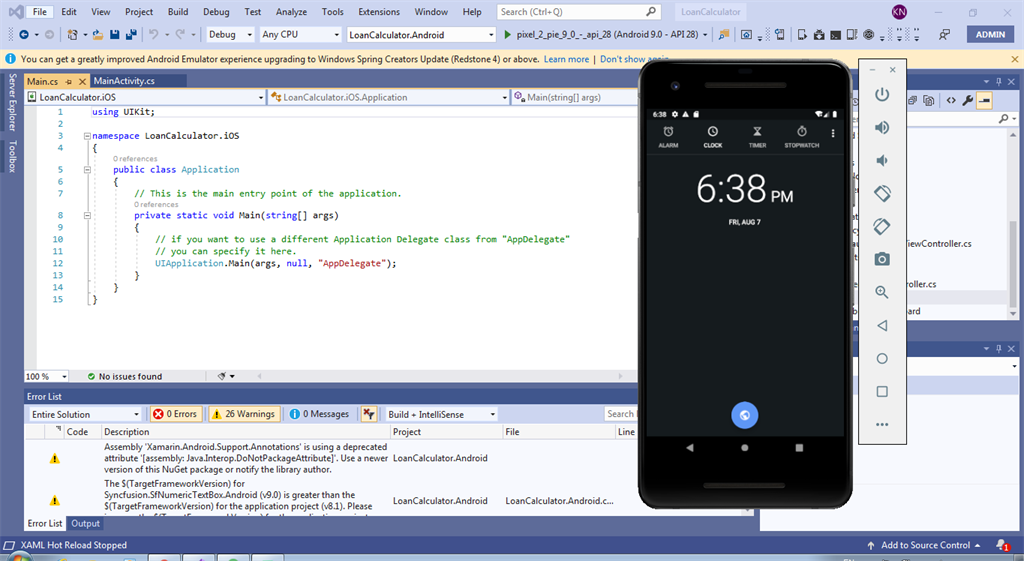Toggle the 26 Warnings filter
Screen dimensions: 1024x561
pos(244,414)
